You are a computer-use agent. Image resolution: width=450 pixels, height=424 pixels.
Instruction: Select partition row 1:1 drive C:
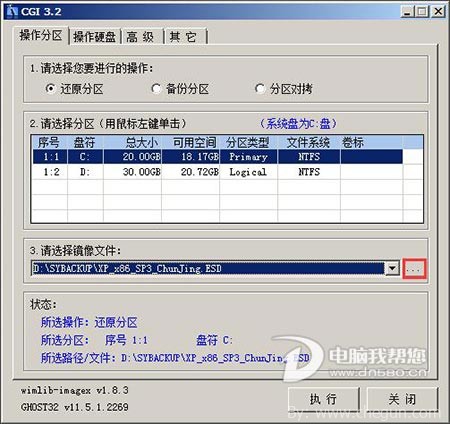218,157
